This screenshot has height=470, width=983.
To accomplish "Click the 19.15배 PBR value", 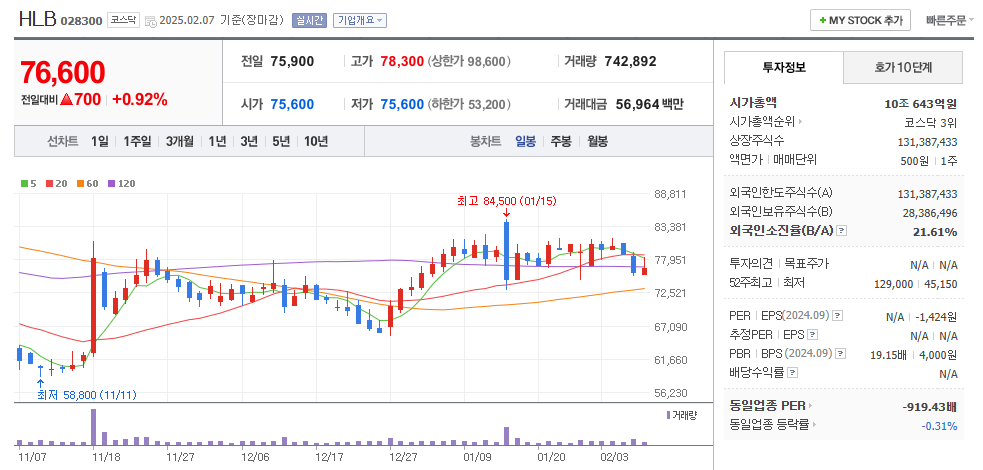I will (889, 355).
